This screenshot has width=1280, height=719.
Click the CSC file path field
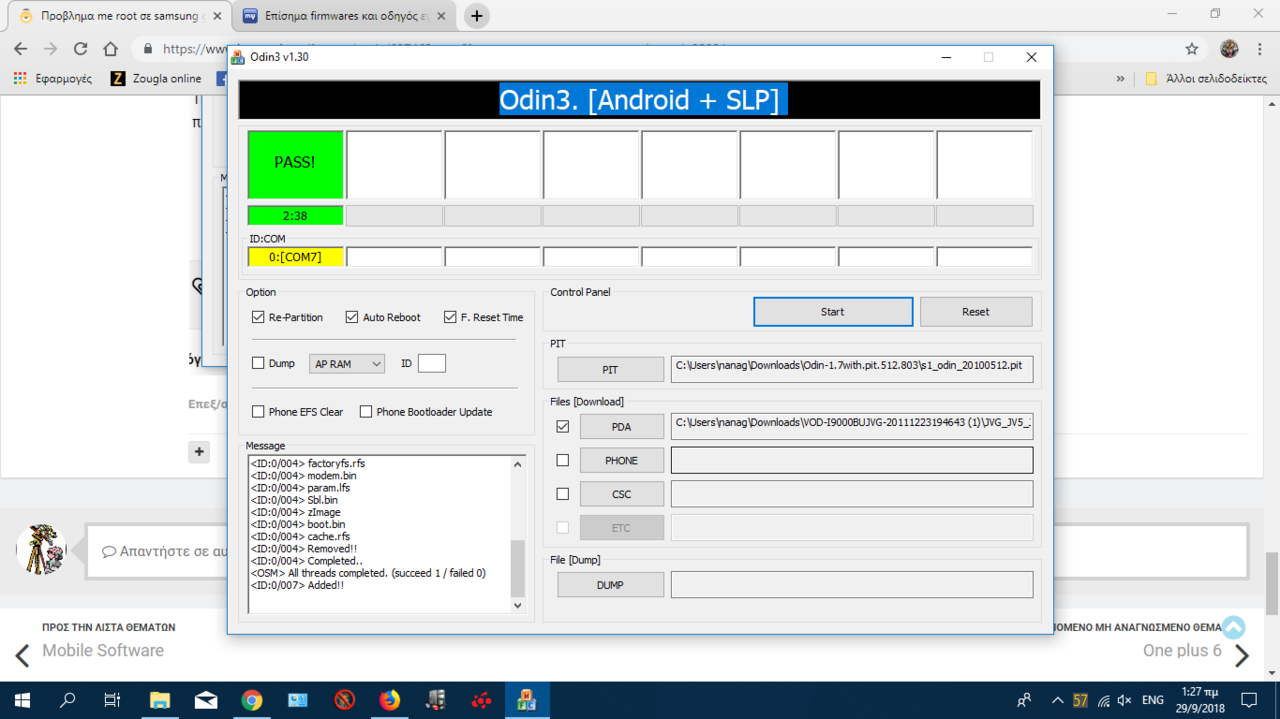(852, 494)
